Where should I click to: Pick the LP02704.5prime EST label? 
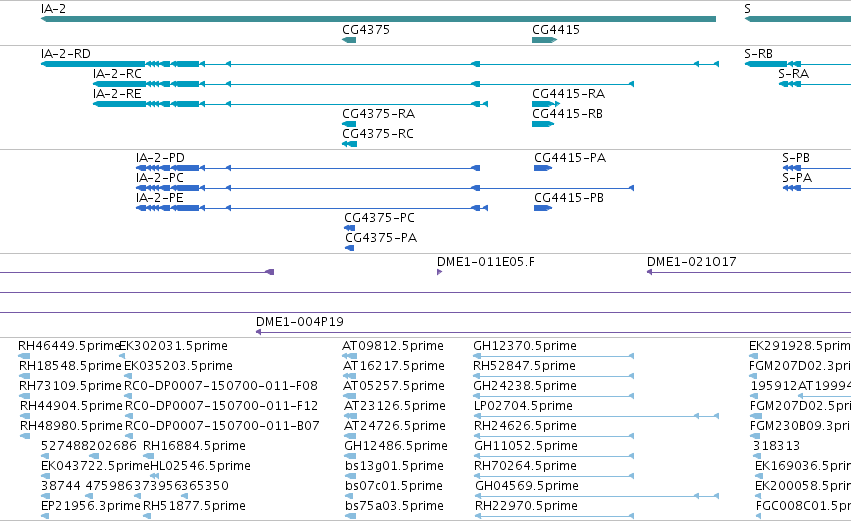(x=523, y=406)
